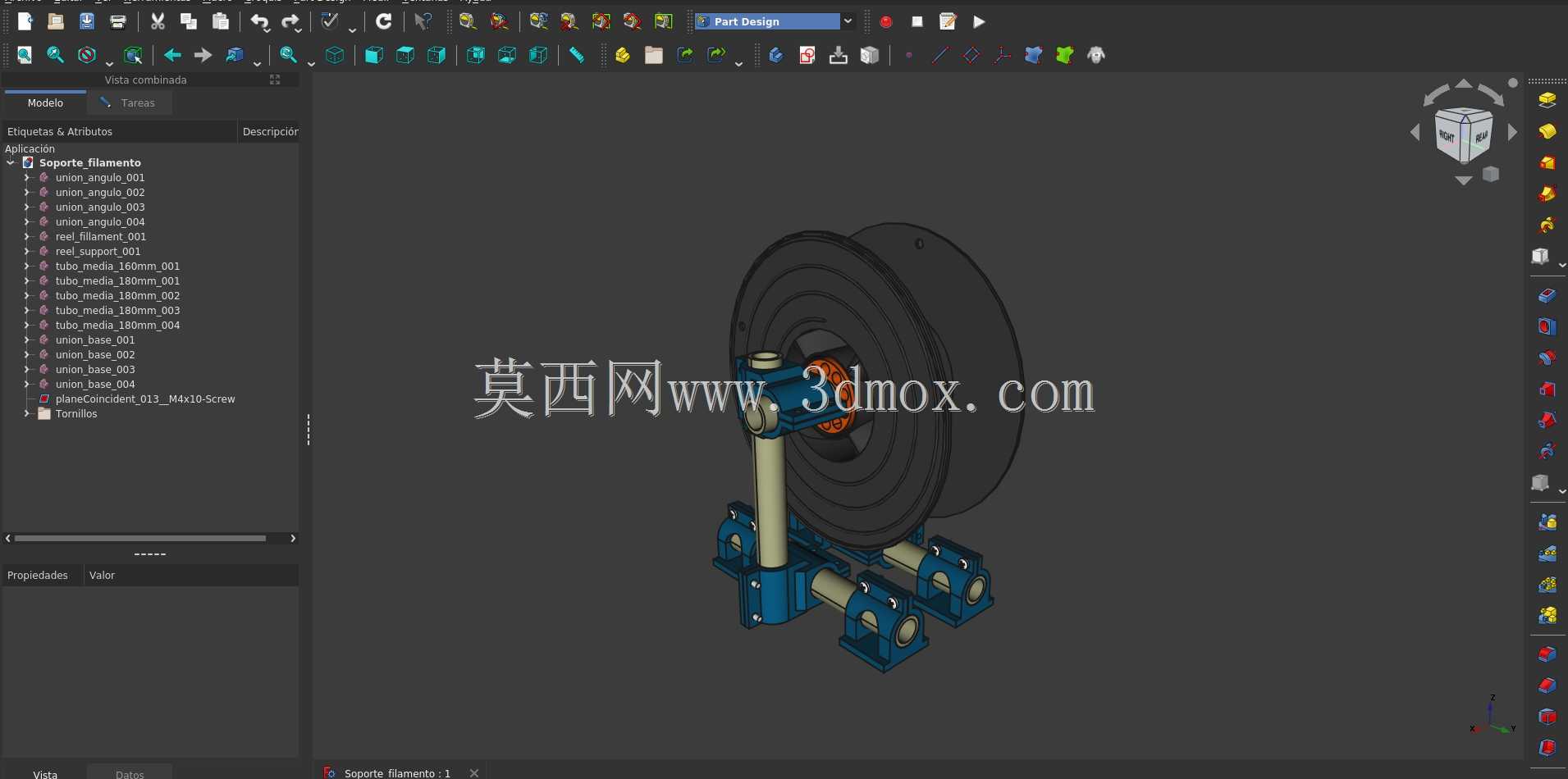The height and width of the screenshot is (779, 1568).
Task: Create a new group folder
Action: point(654,55)
